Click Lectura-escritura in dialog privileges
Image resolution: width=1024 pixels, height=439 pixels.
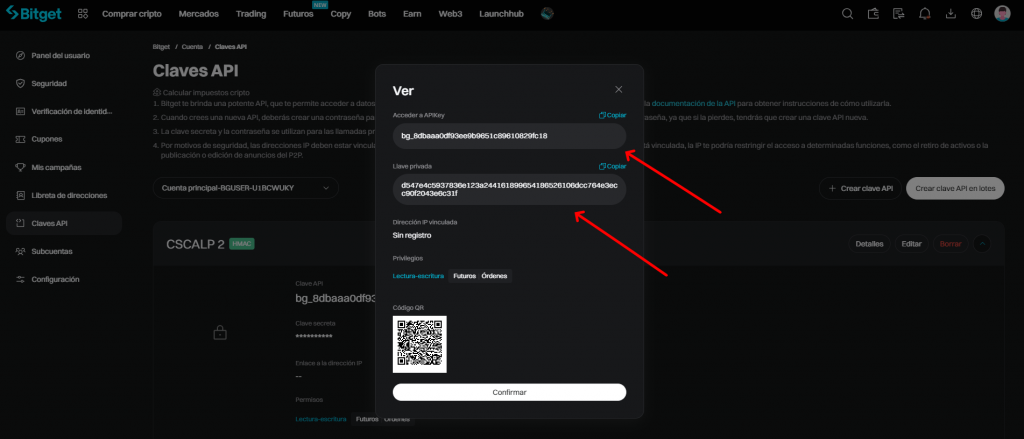[418, 276]
